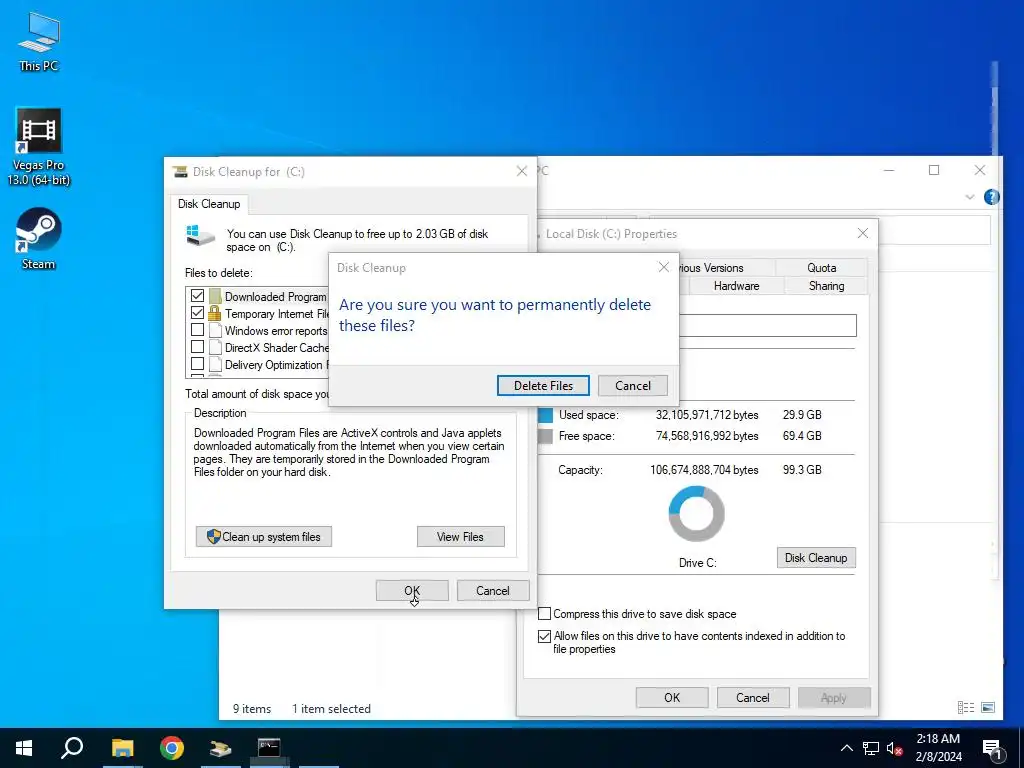
Task: Open the Hardware tab
Action: coord(736,286)
